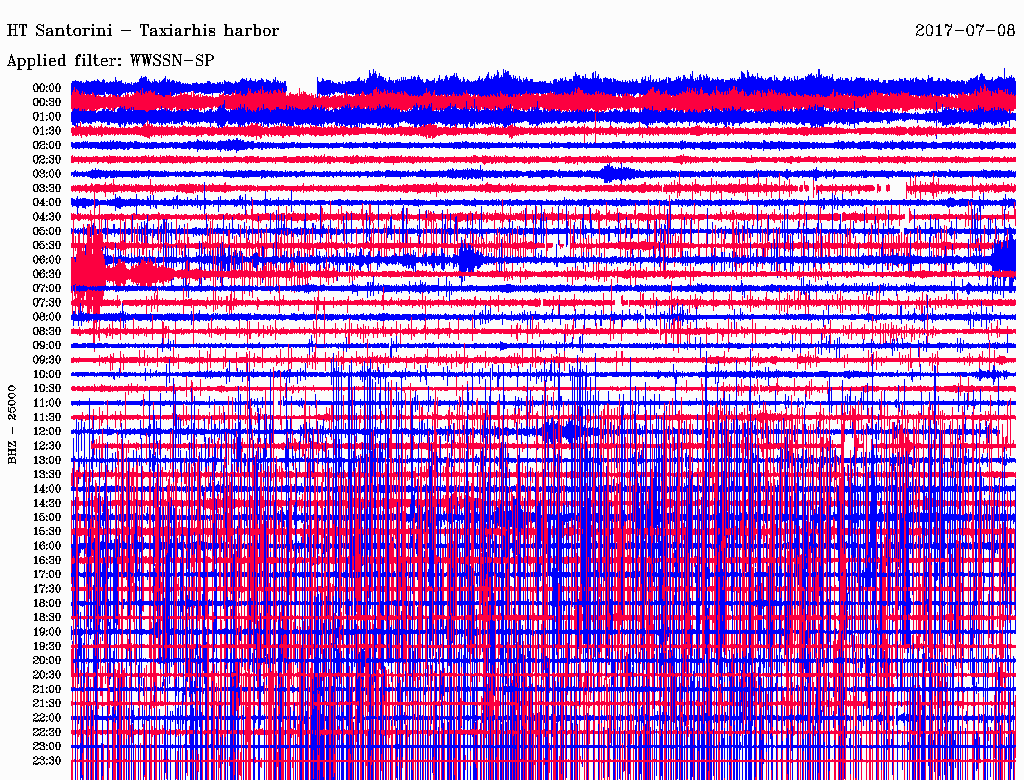Image resolution: width=1024 pixels, height=780 pixels.
Task: Select the 01:00 time label
Action: 47,117
